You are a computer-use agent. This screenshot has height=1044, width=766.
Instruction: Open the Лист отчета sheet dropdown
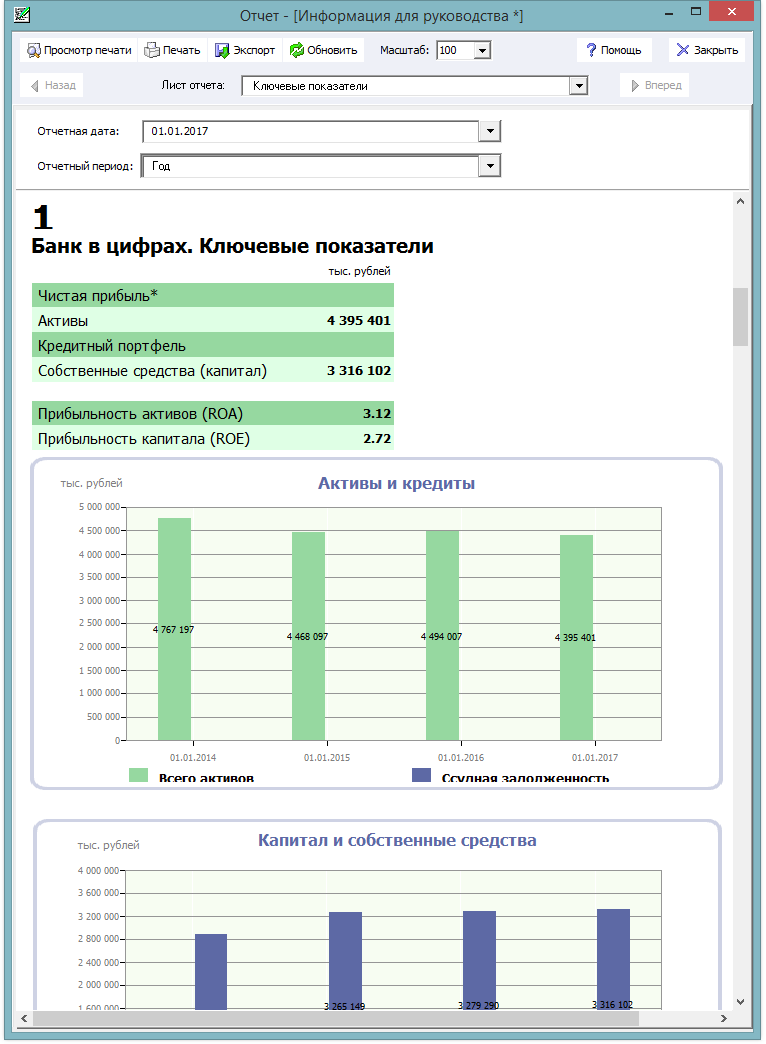point(579,86)
